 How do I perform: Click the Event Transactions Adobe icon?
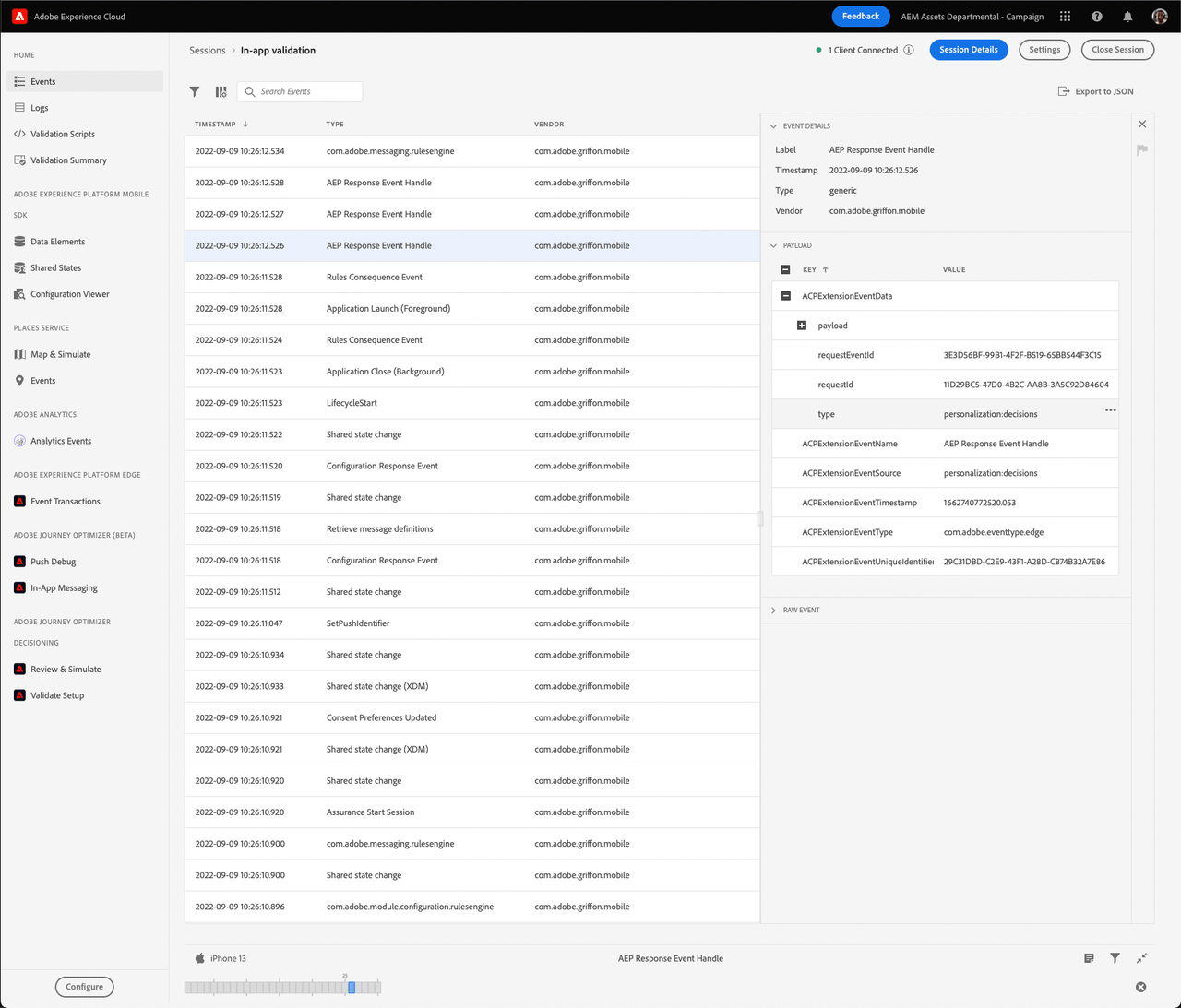[20, 502]
